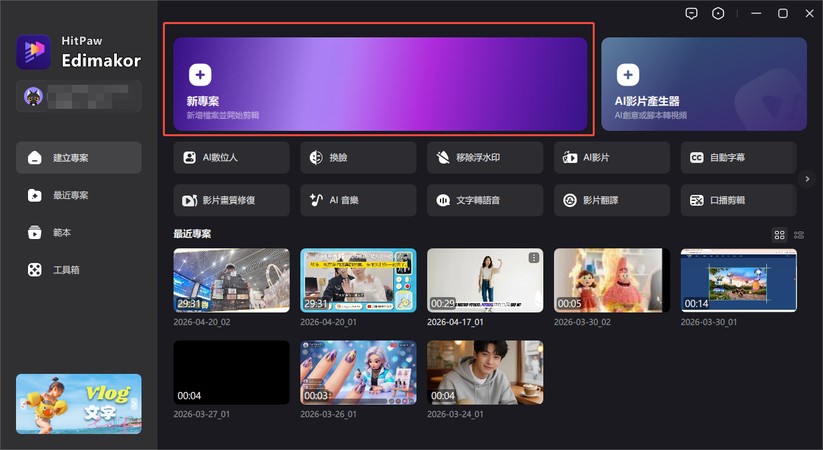
Task: Click the 口播剪輯 icon
Action: pyautogui.click(x=697, y=200)
